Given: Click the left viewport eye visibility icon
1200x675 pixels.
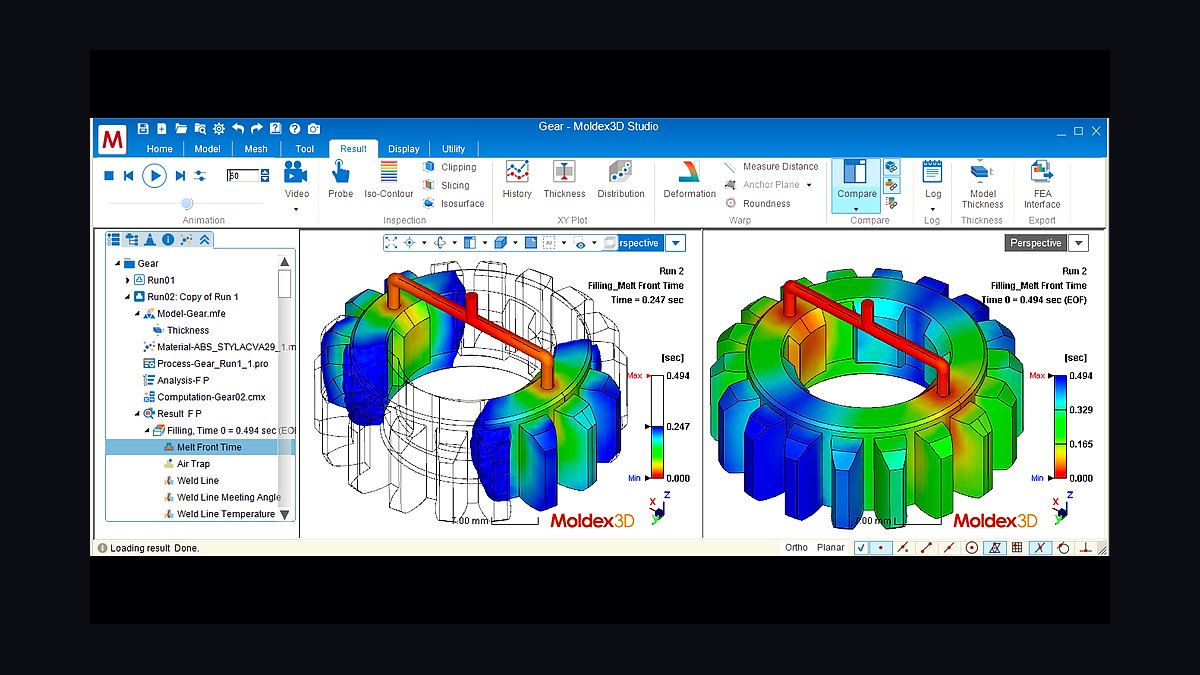Looking at the screenshot, I should (x=580, y=243).
